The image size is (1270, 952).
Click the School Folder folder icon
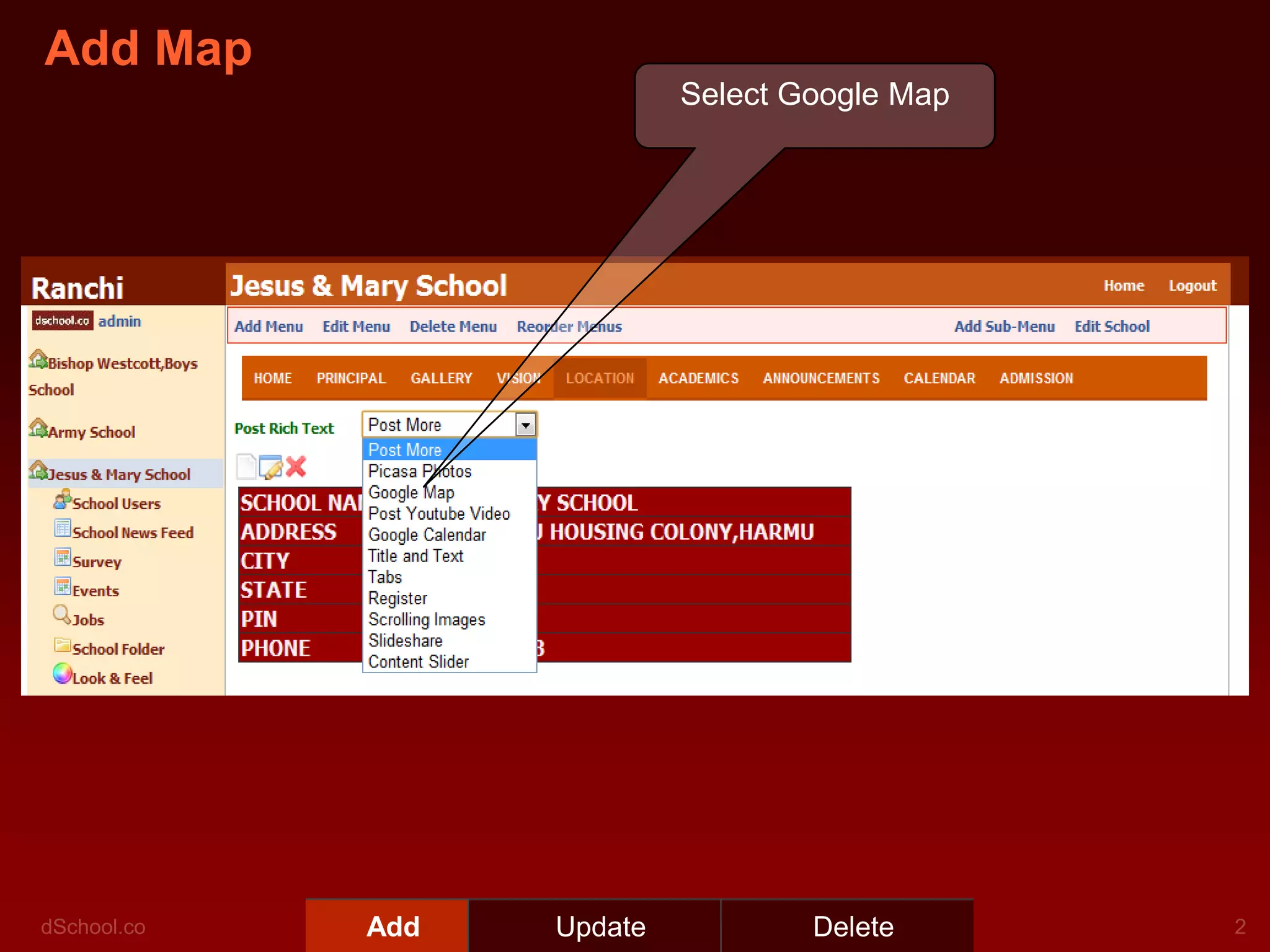pyautogui.click(x=62, y=645)
